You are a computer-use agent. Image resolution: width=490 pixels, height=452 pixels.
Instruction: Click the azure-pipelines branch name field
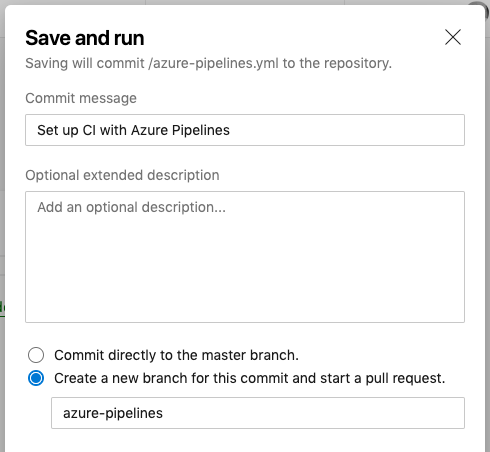(x=258, y=413)
